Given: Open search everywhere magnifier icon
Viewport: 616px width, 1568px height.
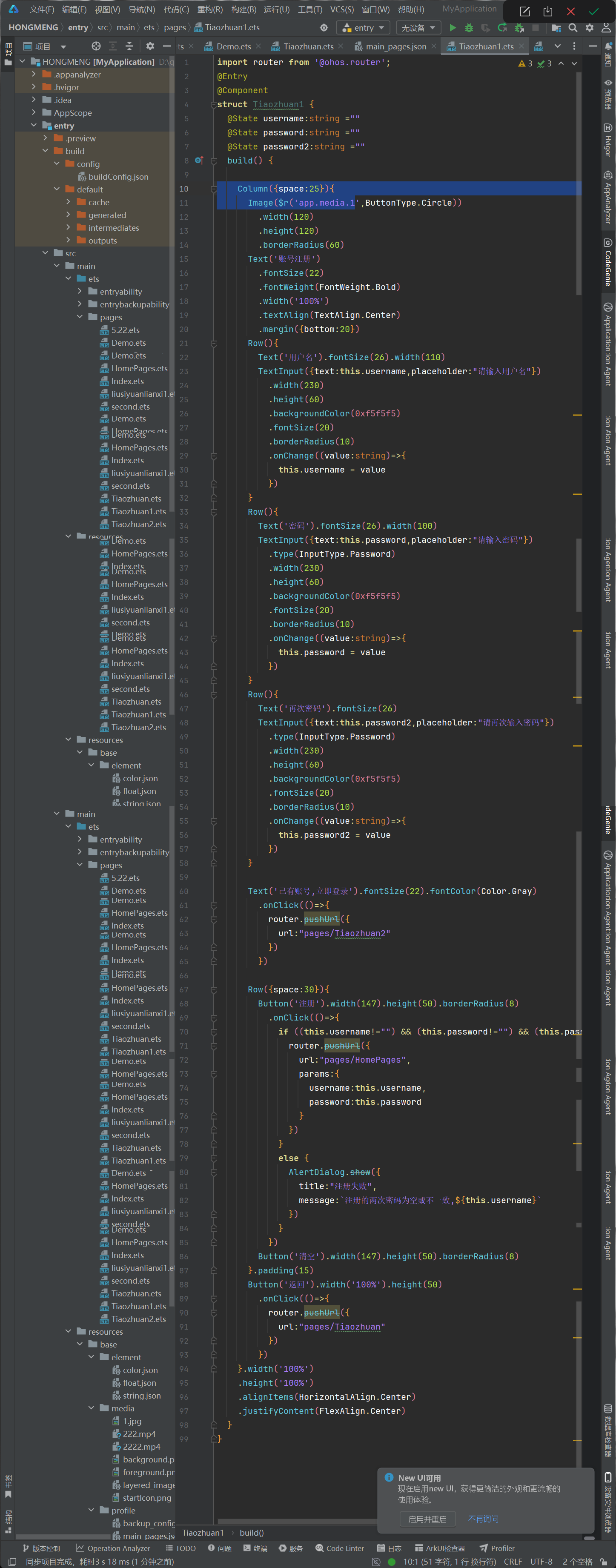Looking at the screenshot, I should [x=573, y=27].
